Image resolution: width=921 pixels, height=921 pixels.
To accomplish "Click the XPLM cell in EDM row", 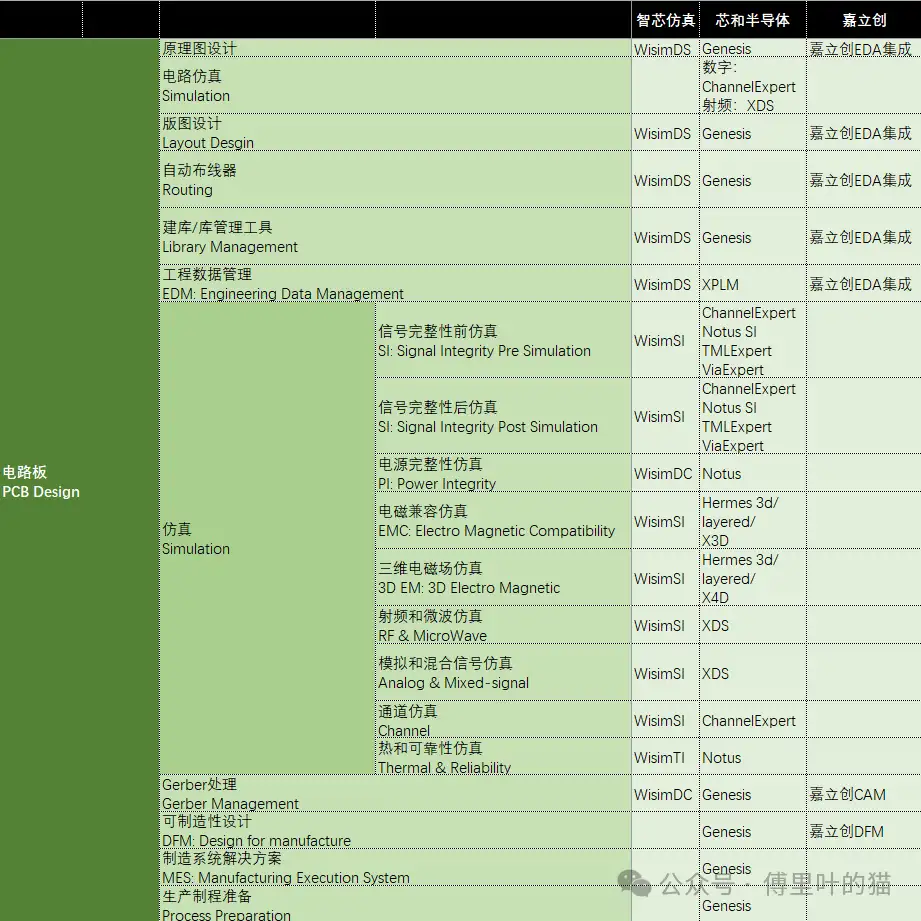I will [752, 284].
